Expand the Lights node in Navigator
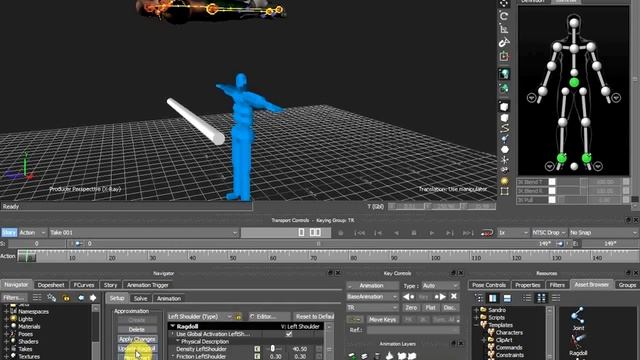 7,319
